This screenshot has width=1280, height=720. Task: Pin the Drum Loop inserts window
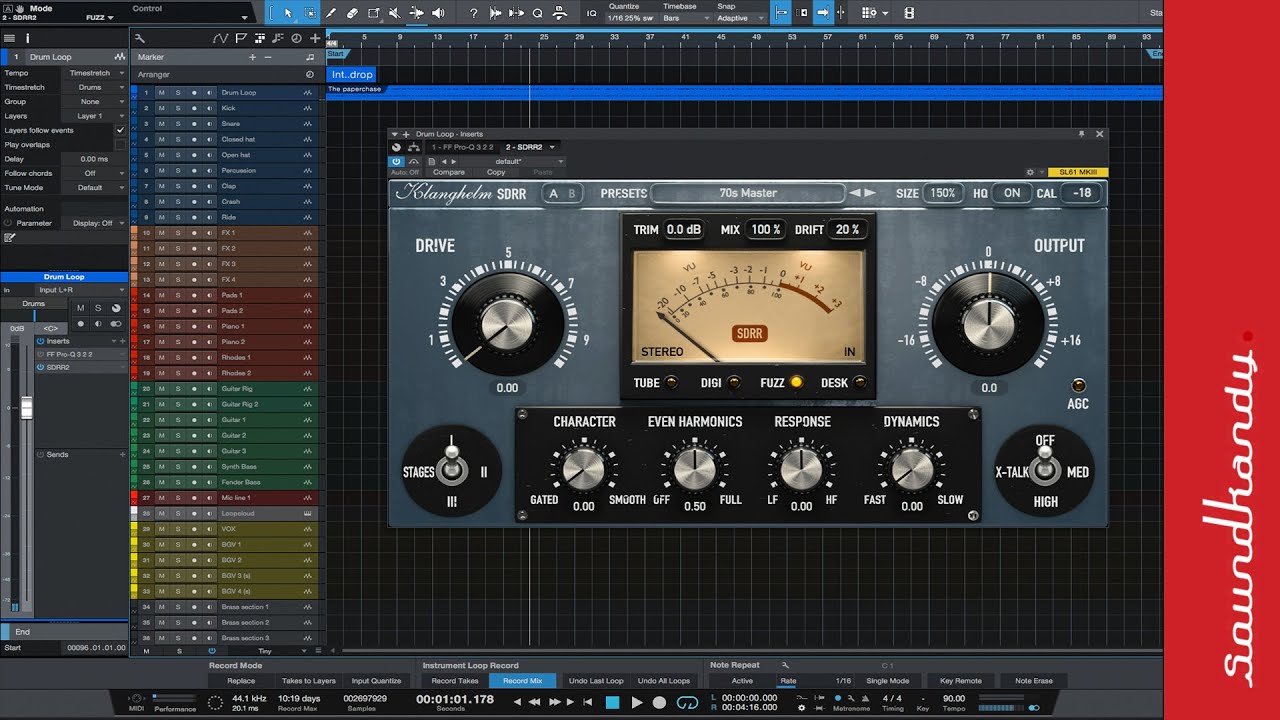(x=1081, y=133)
